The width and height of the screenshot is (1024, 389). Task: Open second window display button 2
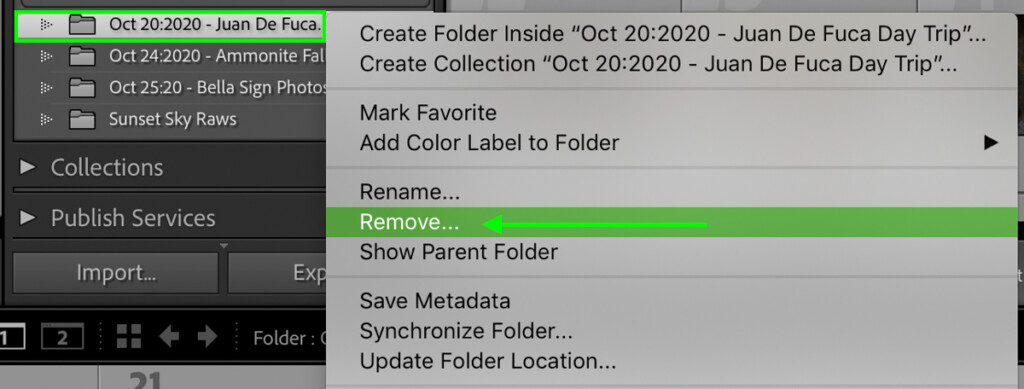tap(63, 337)
